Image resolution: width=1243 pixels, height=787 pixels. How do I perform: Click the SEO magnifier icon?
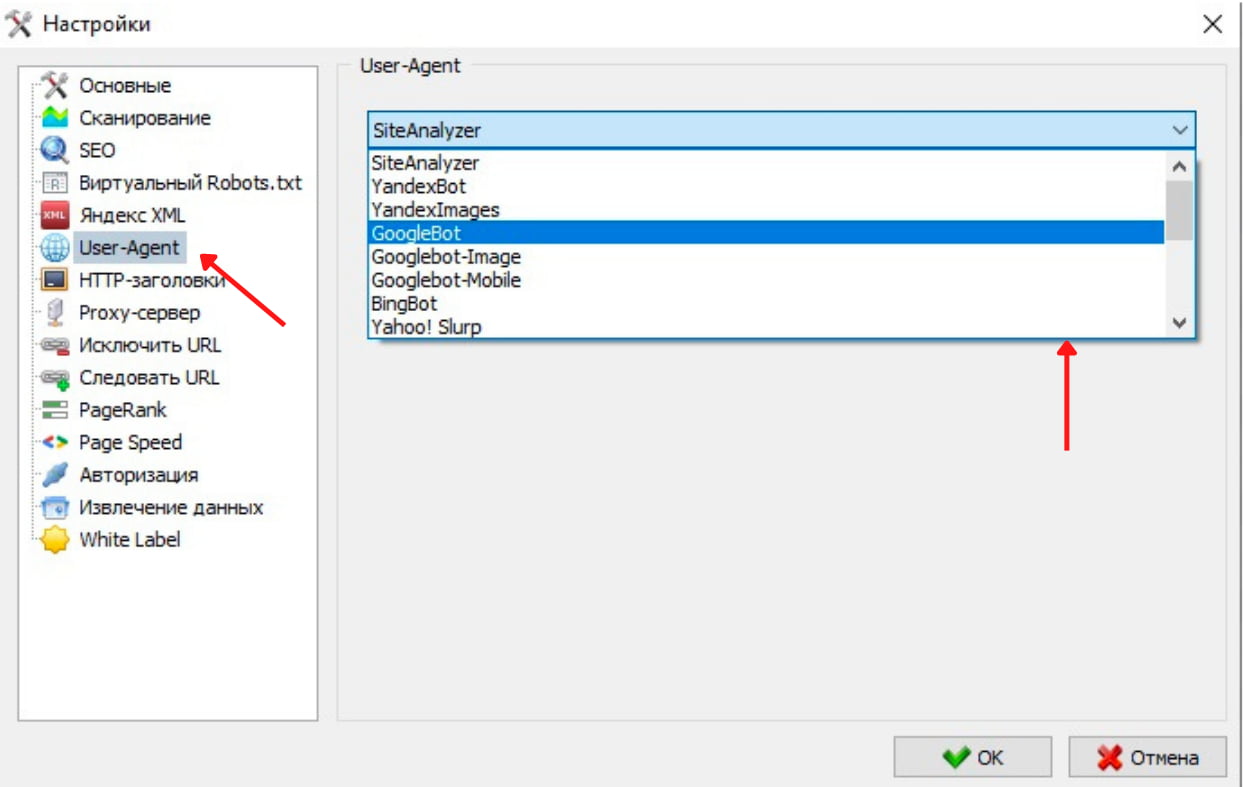(x=55, y=150)
